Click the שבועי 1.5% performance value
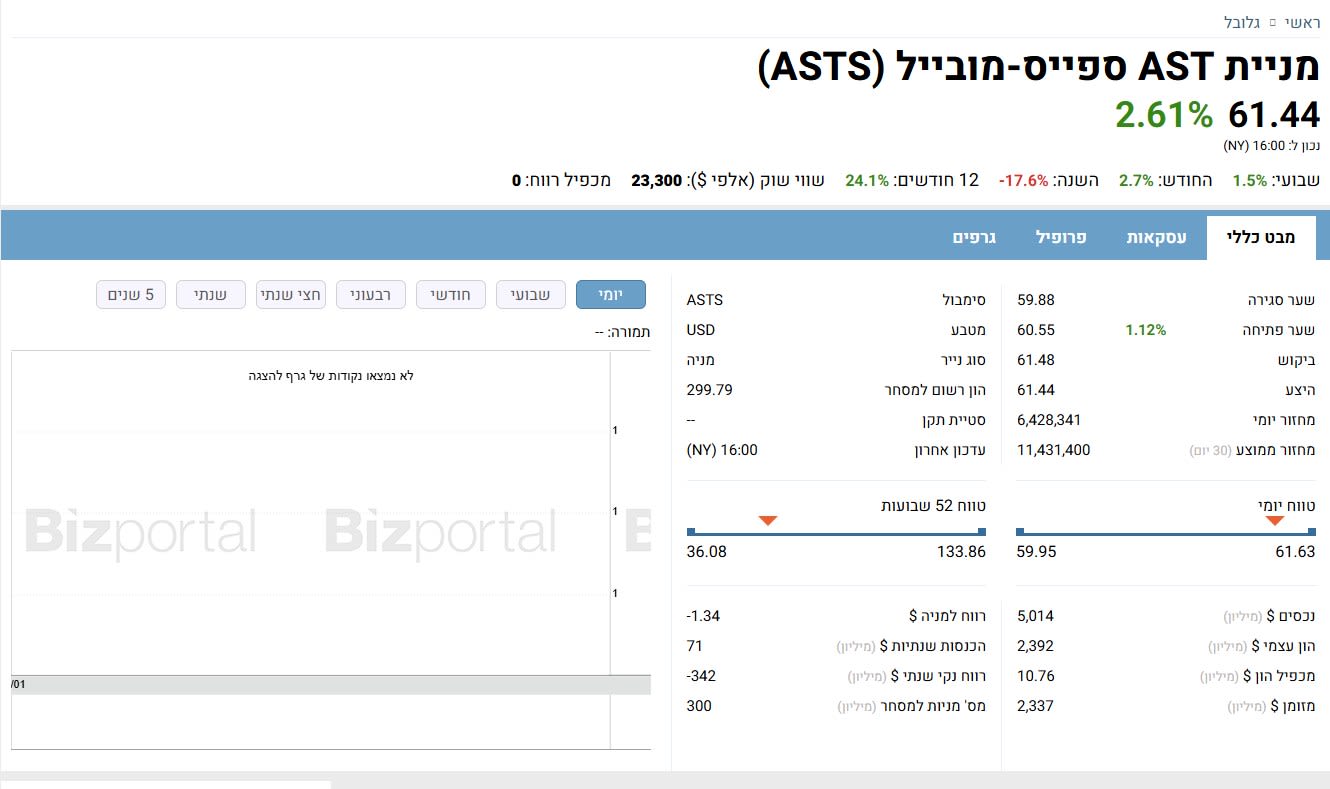 tap(1250, 181)
